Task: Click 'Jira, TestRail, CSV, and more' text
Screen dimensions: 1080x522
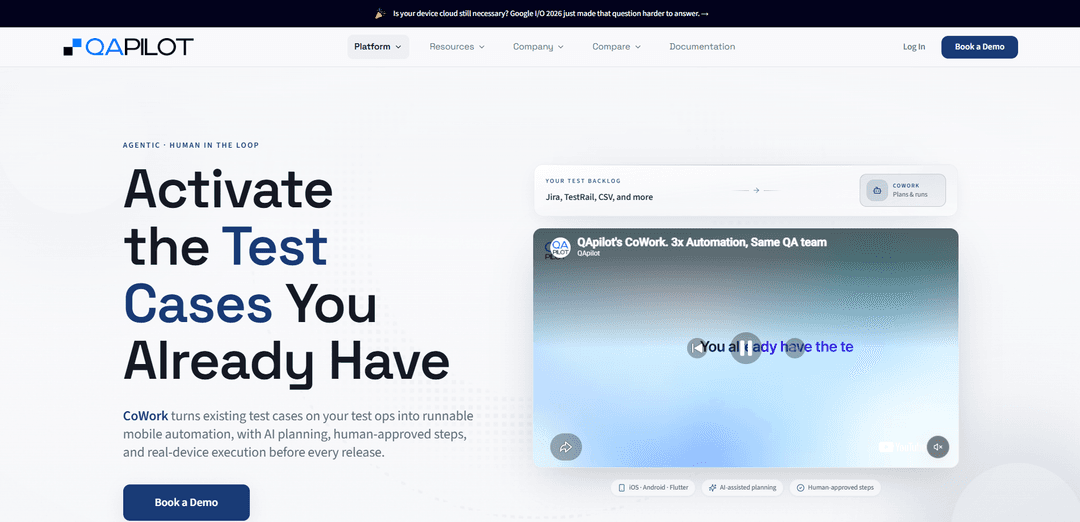Action: [x=599, y=197]
